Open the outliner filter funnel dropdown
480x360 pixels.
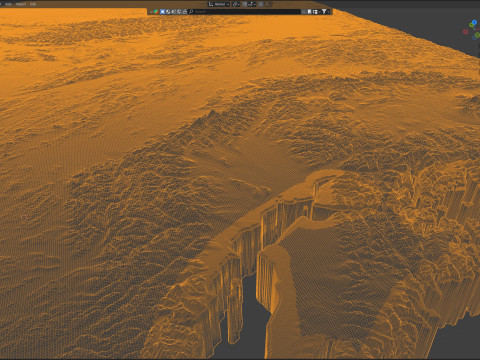pos(325,12)
